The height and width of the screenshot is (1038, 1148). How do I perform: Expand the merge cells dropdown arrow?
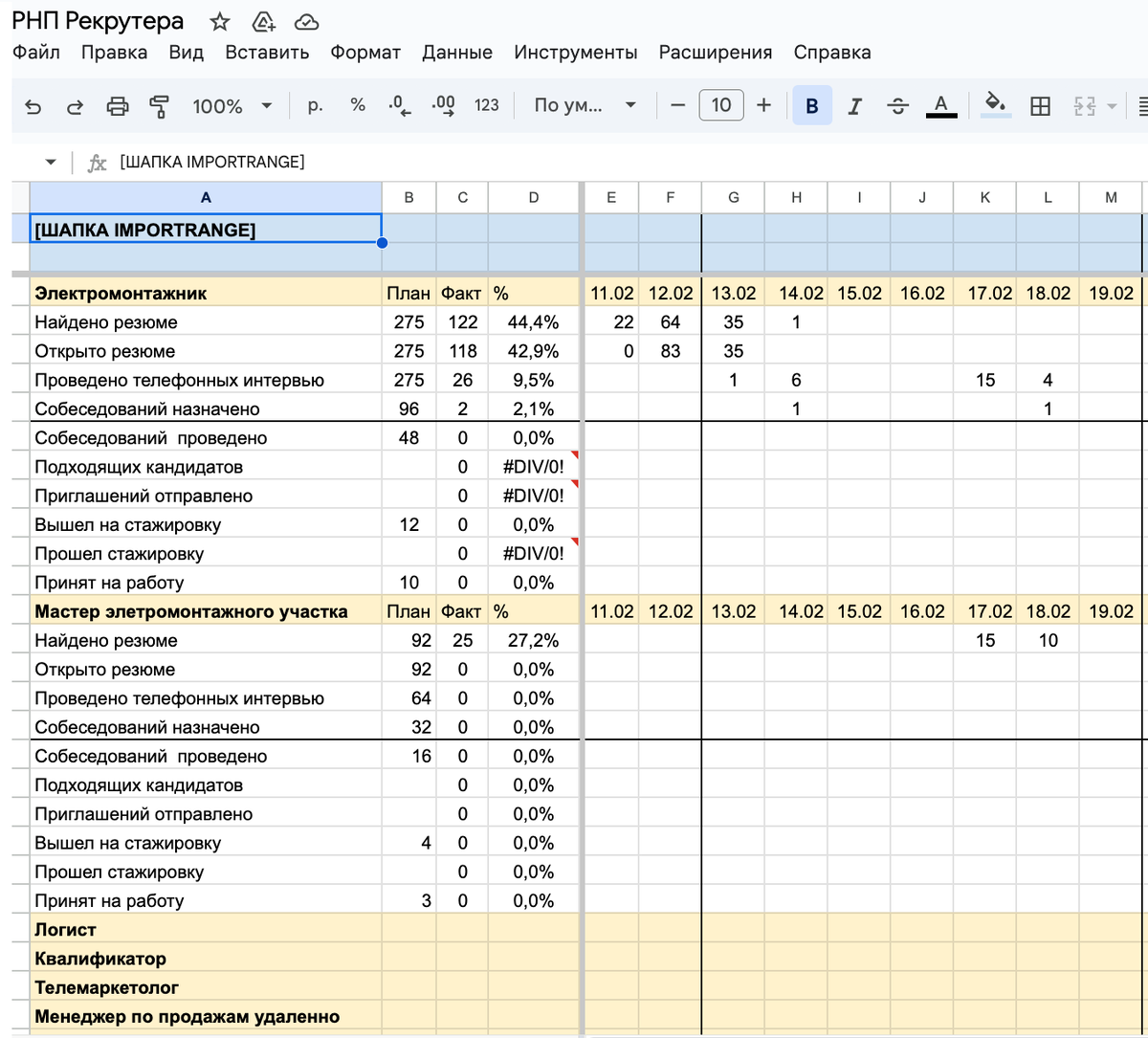click(x=1112, y=106)
